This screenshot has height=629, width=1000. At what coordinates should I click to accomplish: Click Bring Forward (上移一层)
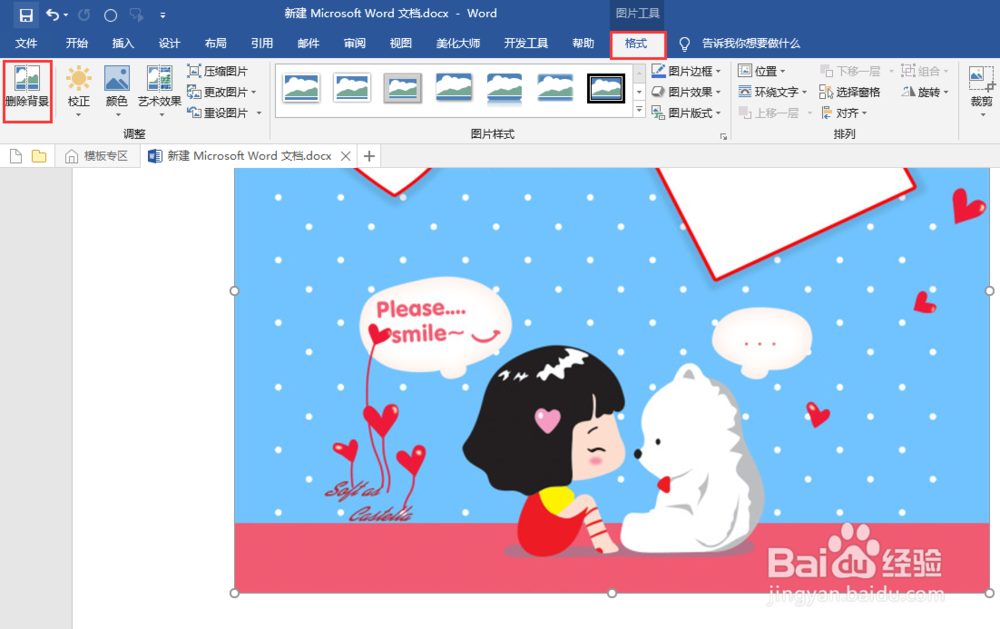[x=775, y=113]
